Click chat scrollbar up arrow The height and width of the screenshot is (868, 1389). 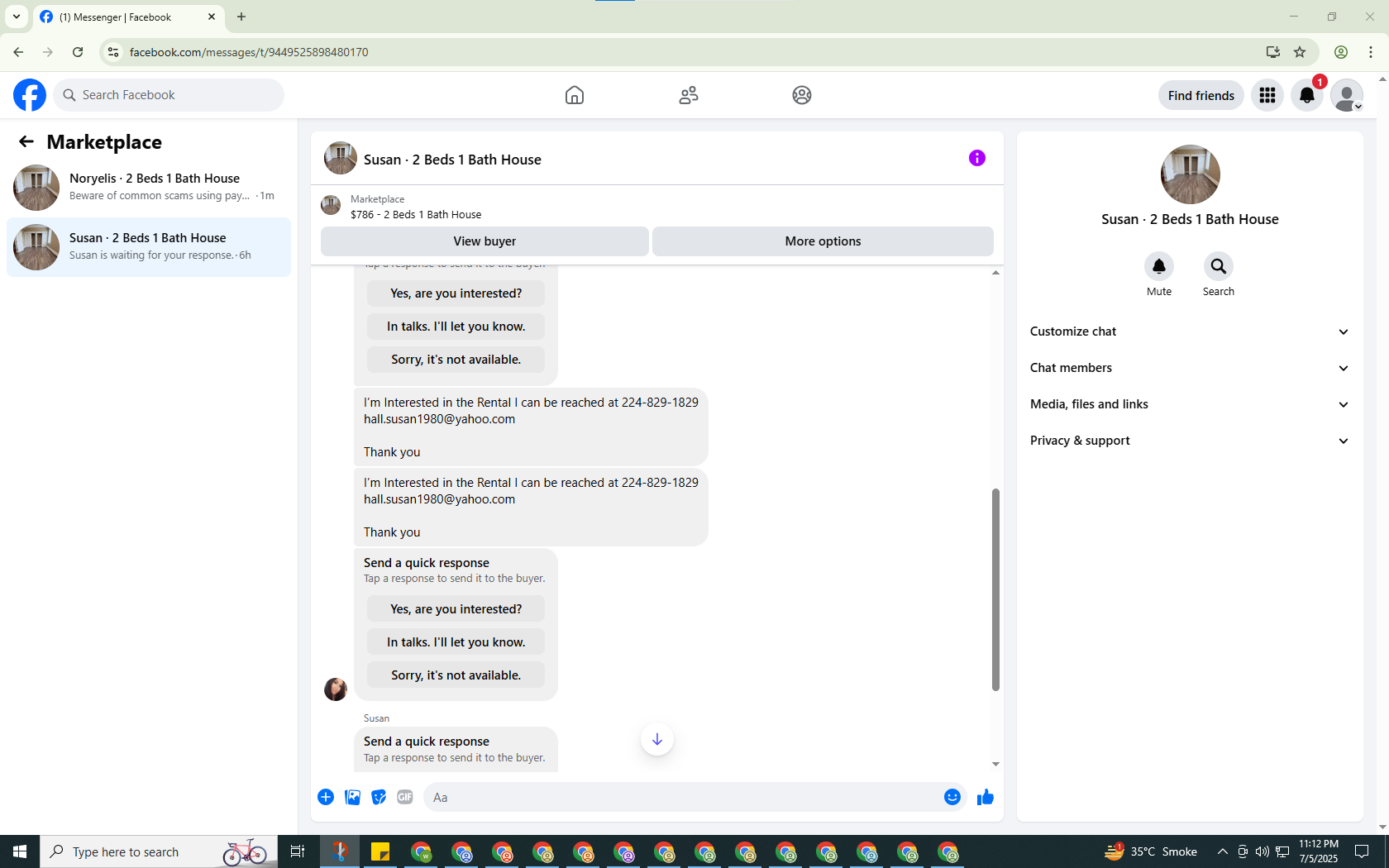995,273
